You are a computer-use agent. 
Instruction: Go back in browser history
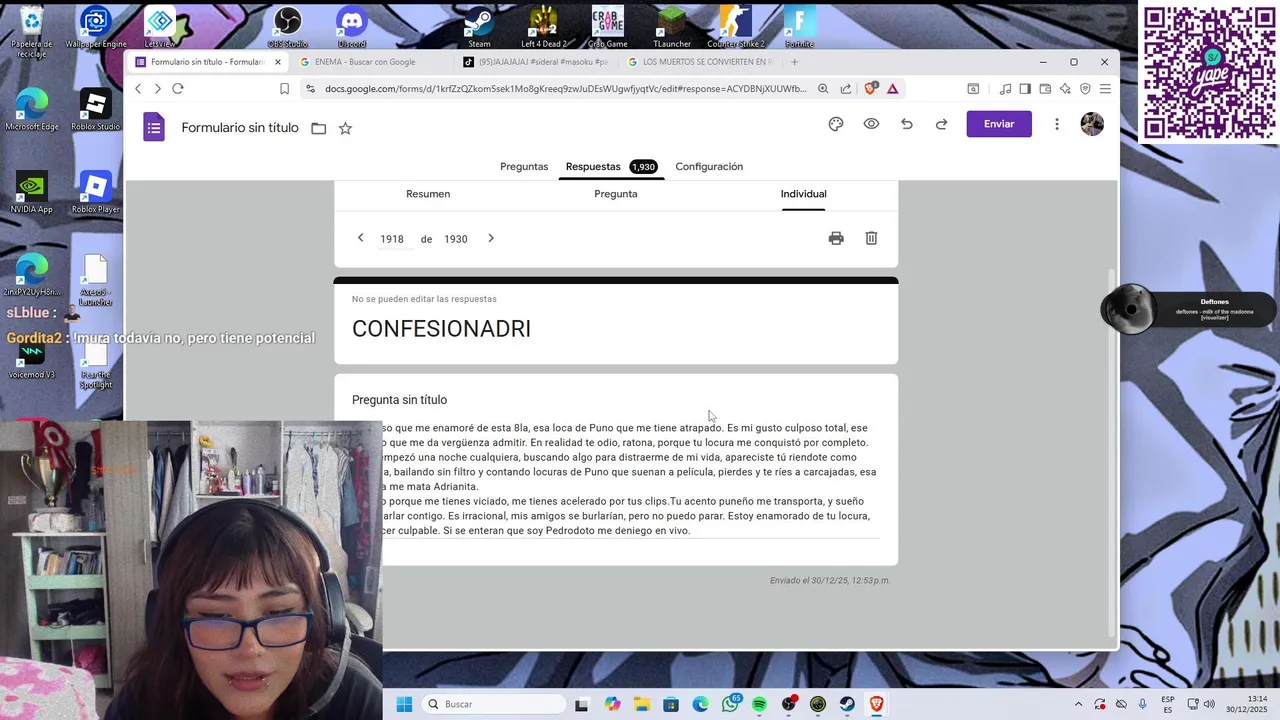(x=138, y=88)
